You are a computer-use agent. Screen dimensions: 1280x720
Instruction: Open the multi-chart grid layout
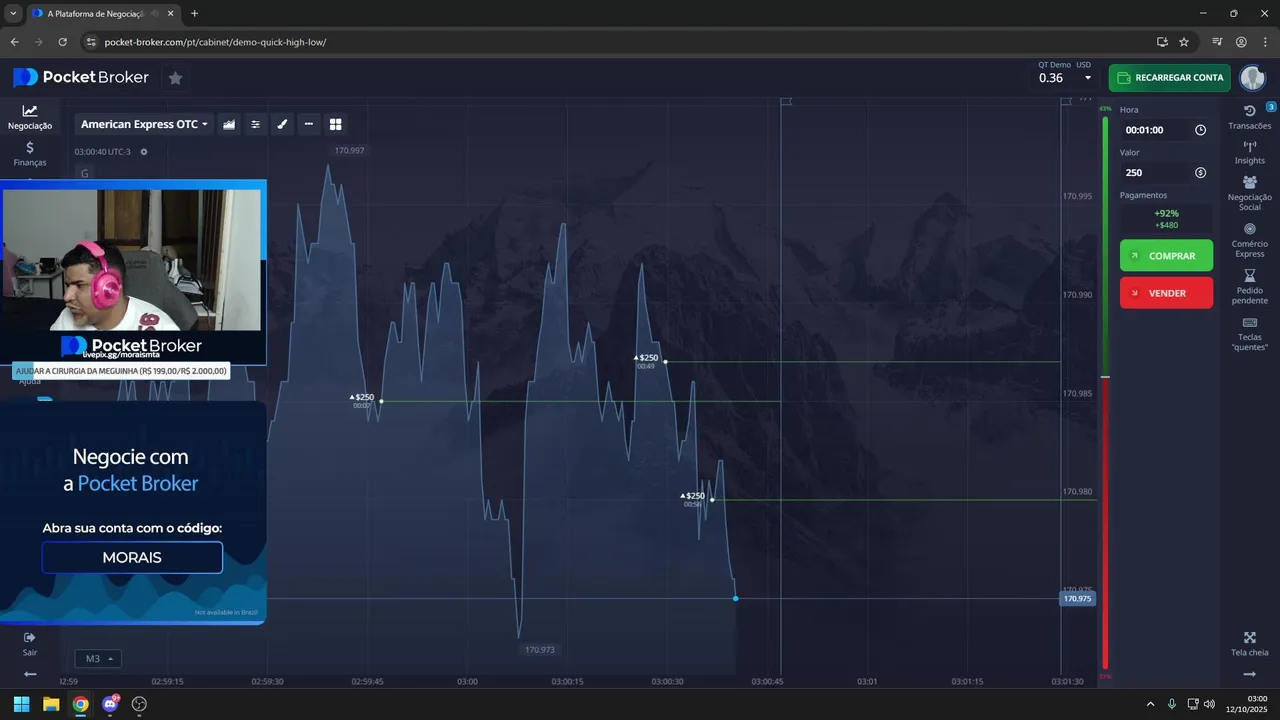[336, 124]
